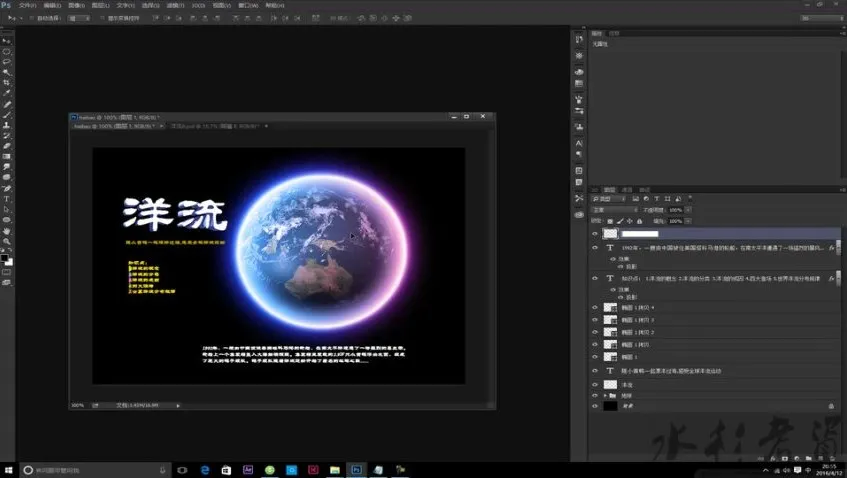Select the 洋流 layer thumbnail
Screen dimensions: 847x478
click(611, 383)
